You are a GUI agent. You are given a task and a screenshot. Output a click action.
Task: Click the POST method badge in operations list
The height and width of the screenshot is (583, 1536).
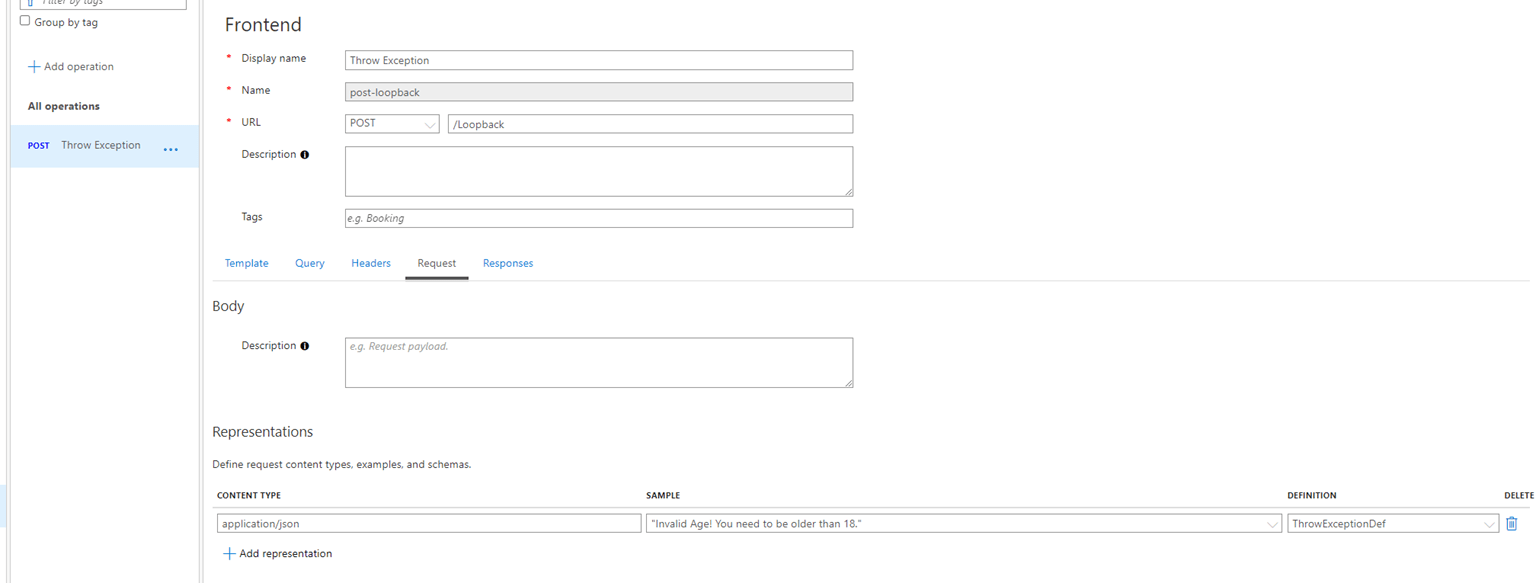coord(38,145)
